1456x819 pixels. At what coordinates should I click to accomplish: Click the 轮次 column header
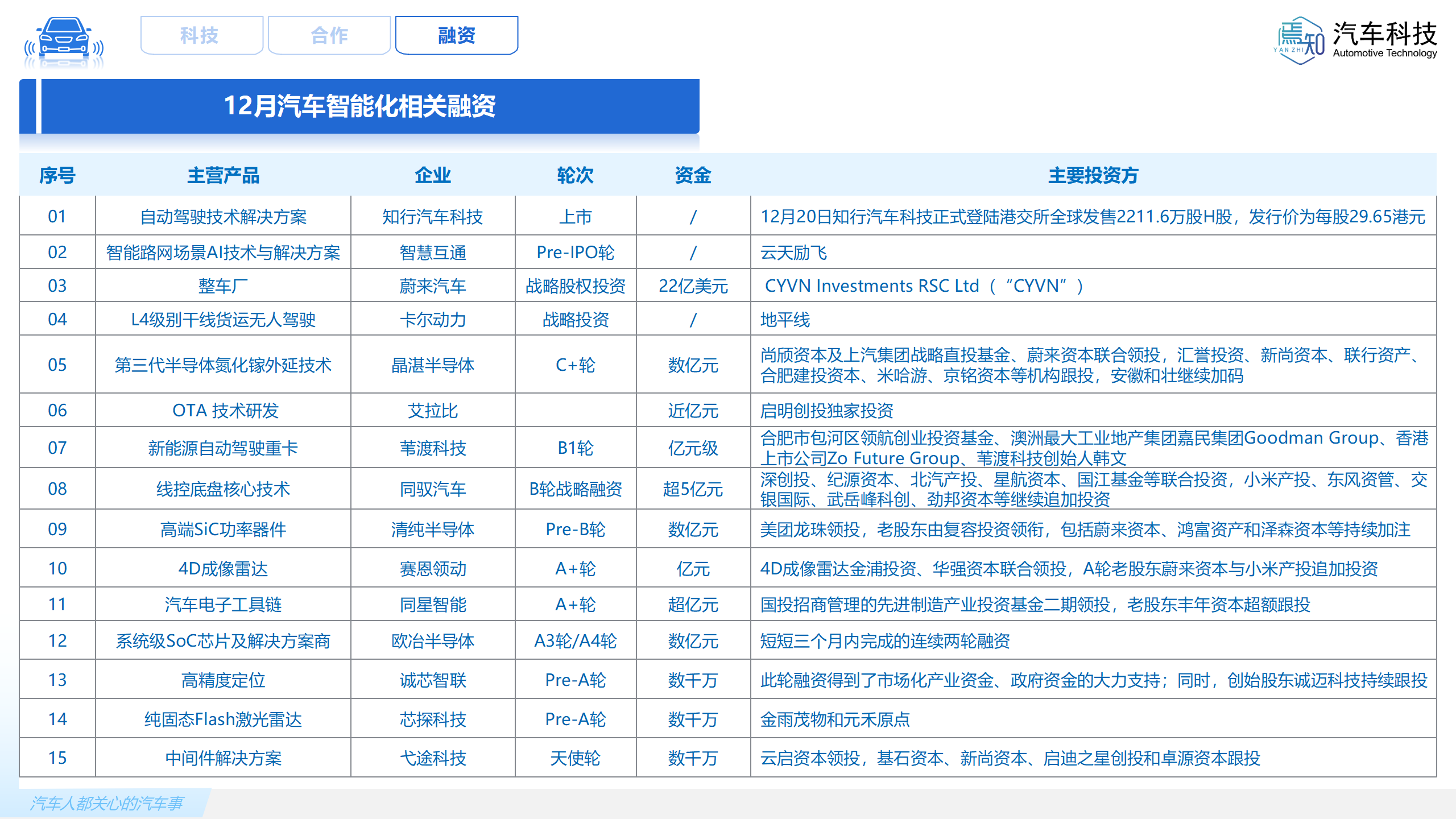coord(576,175)
